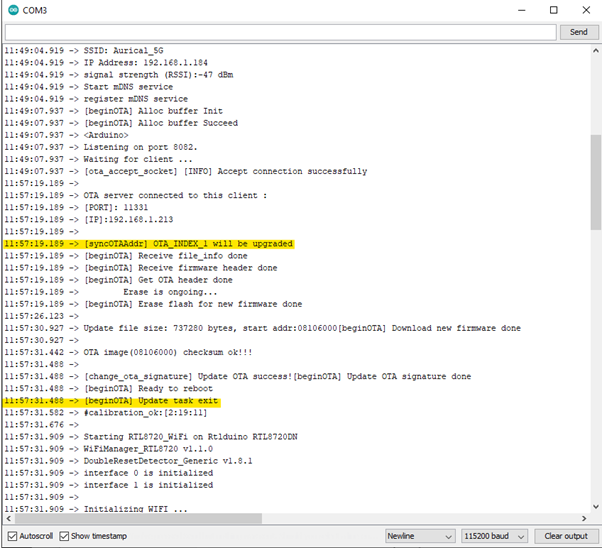Image resolution: width=602 pixels, height=548 pixels.
Task: Minimize the COM3 window
Action: coord(522,10)
